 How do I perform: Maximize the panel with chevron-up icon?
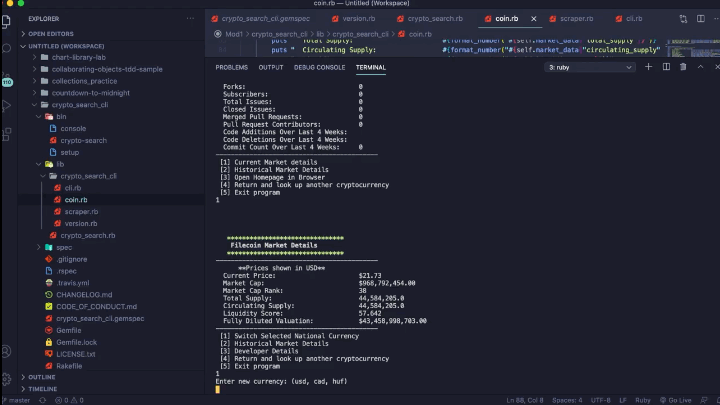(700, 67)
